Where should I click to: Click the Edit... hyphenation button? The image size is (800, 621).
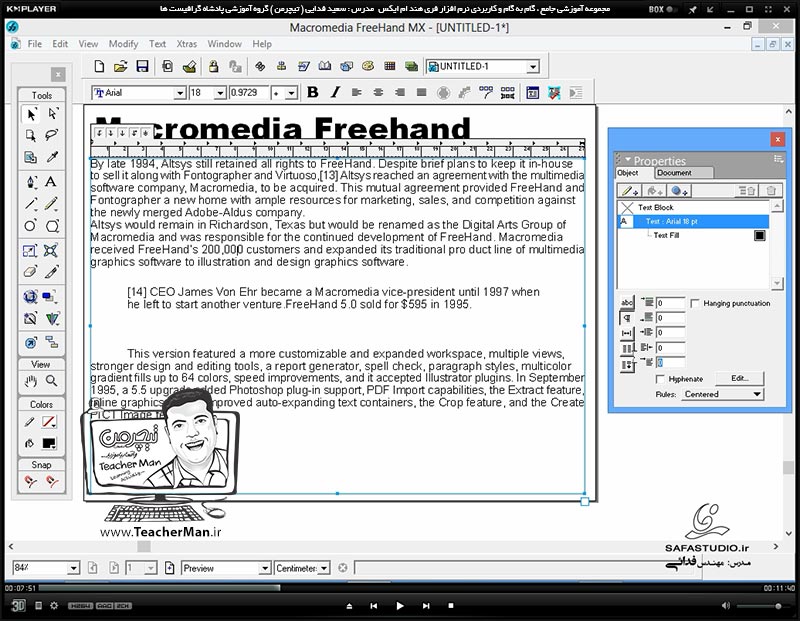coord(740,378)
